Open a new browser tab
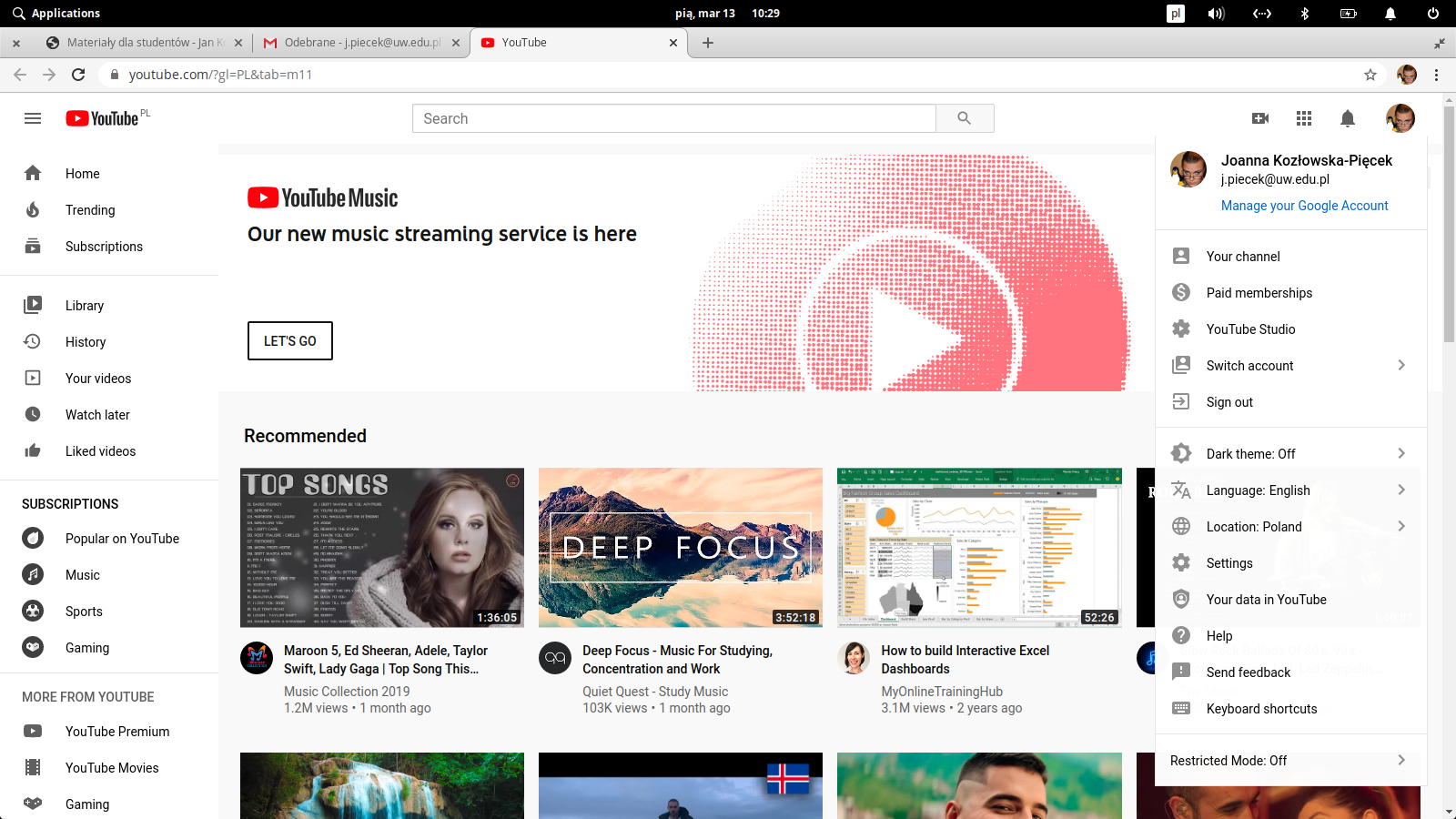 click(x=708, y=43)
